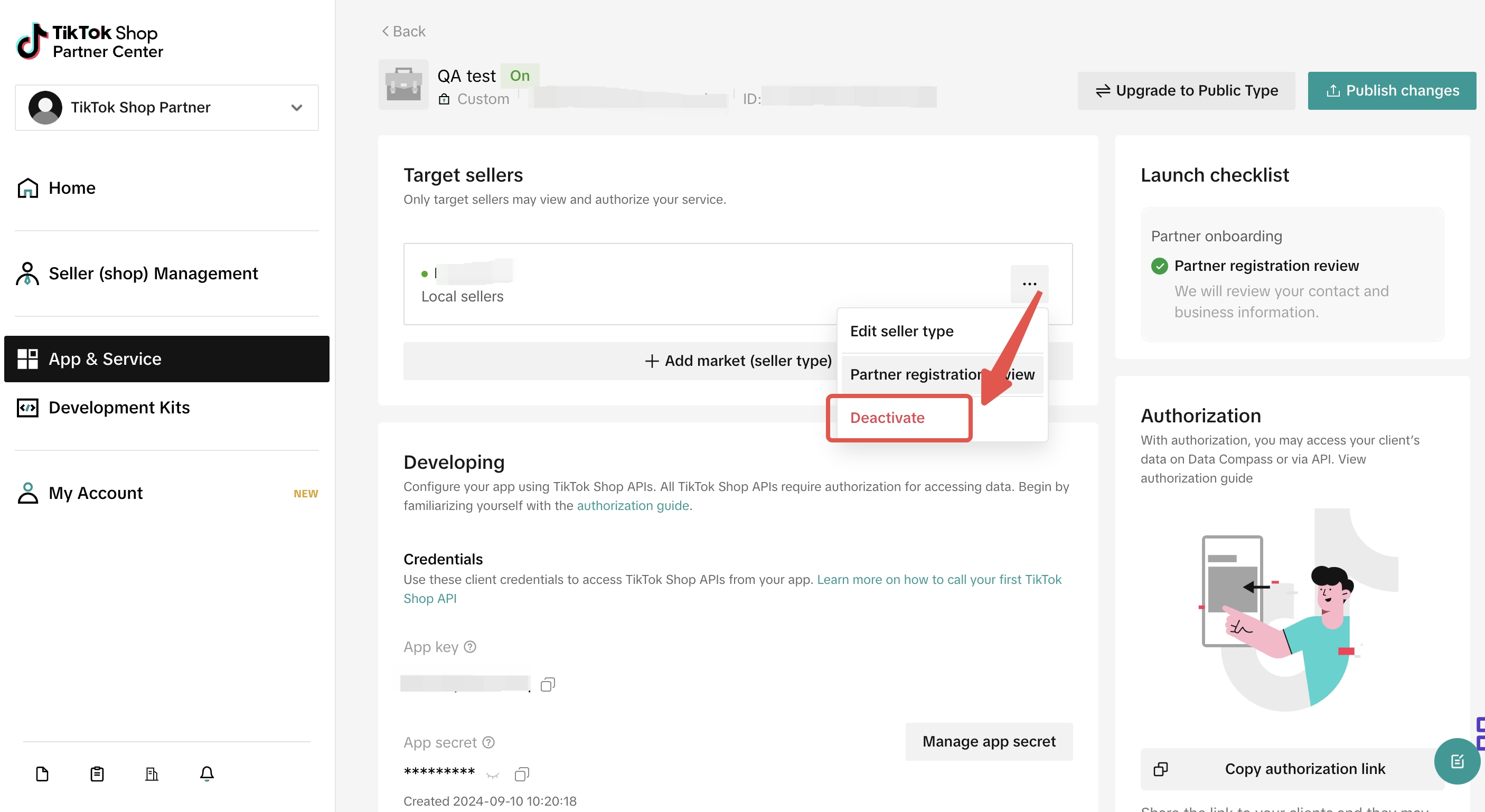1485x812 pixels.
Task: Open notifications bell in sidebar footer
Action: pos(207,773)
